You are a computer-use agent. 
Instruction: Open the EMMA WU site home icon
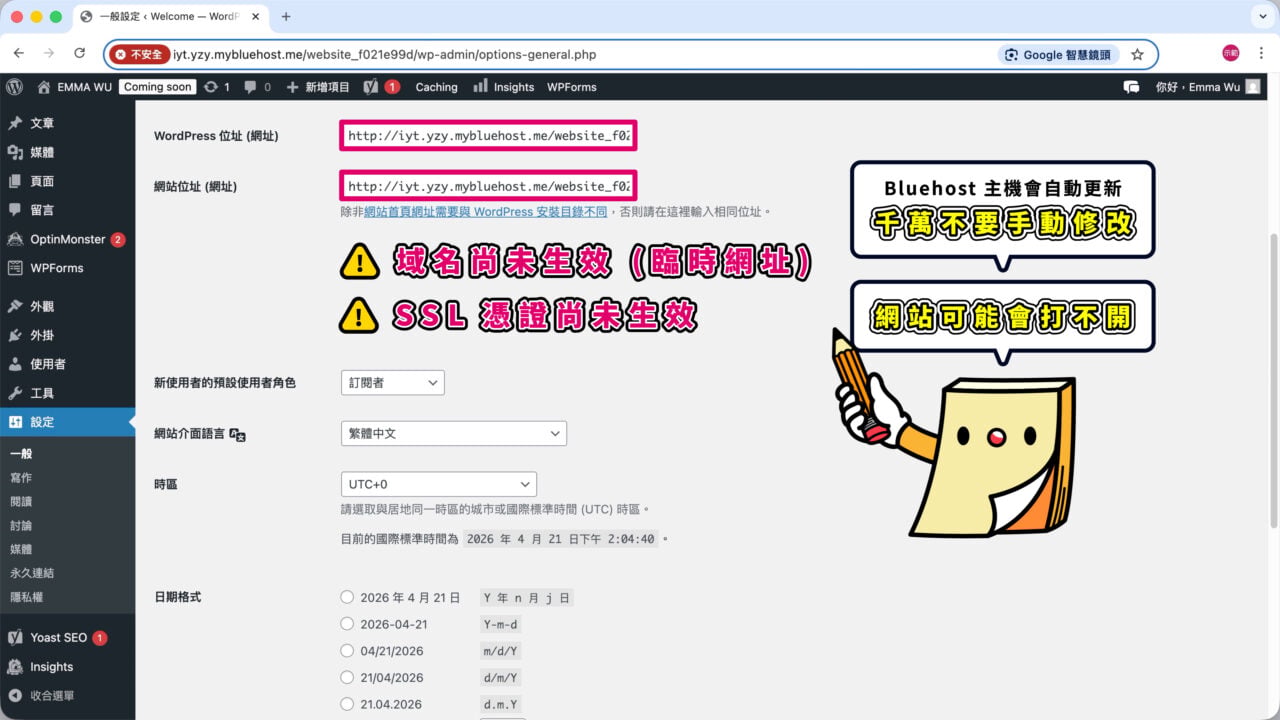[x=44, y=87]
